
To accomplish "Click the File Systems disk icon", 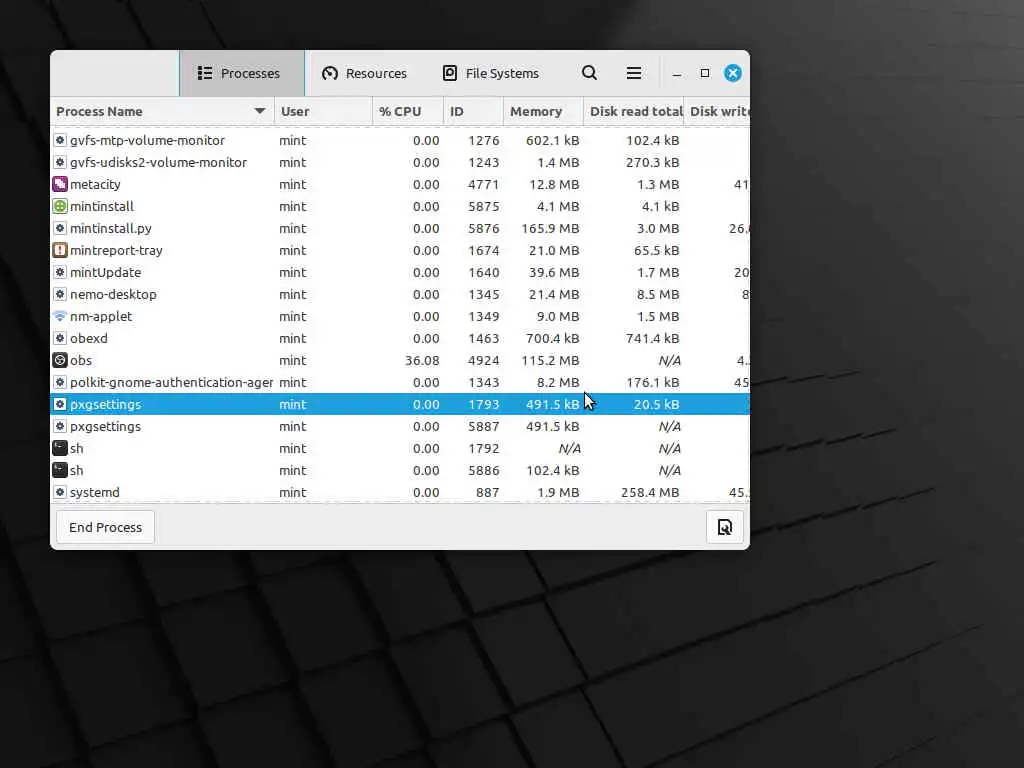I will tap(450, 73).
